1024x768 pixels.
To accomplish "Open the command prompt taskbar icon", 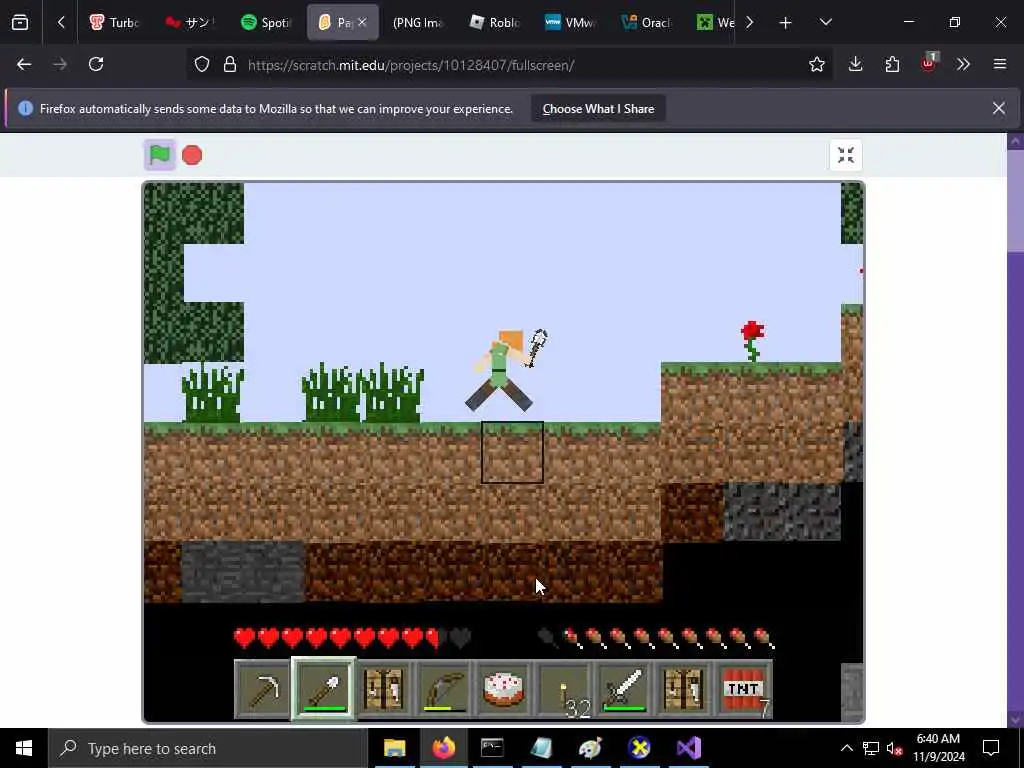I will pyautogui.click(x=492, y=748).
